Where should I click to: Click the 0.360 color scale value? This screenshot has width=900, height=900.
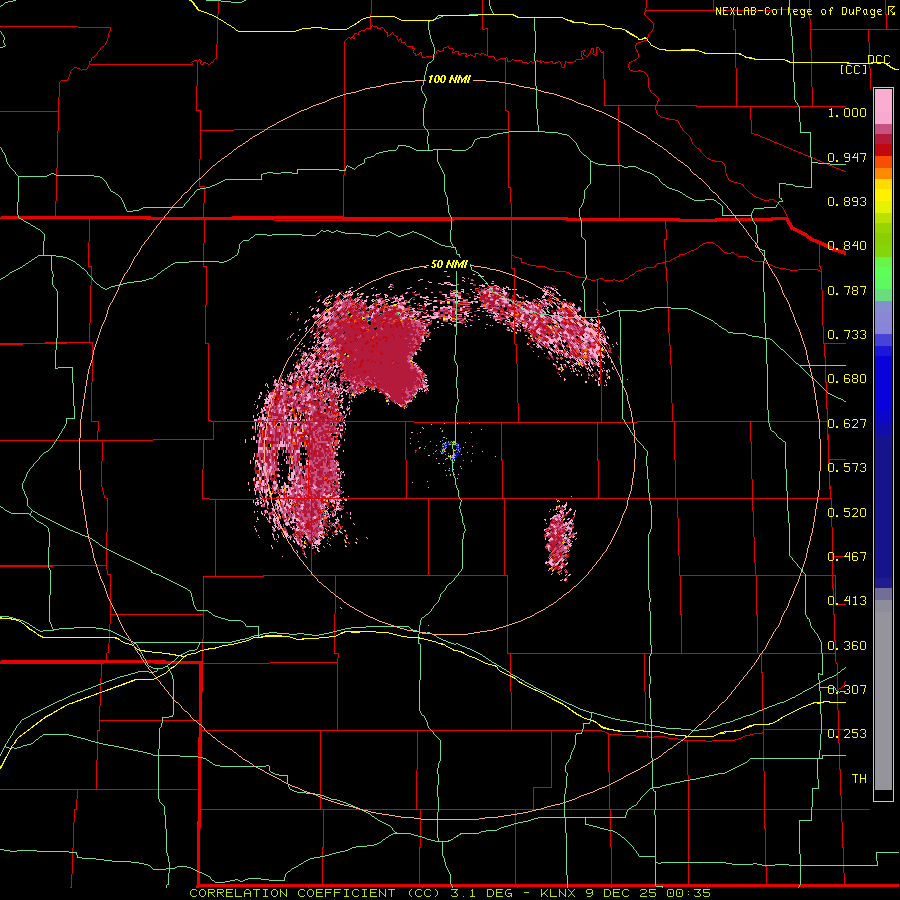(x=847, y=646)
